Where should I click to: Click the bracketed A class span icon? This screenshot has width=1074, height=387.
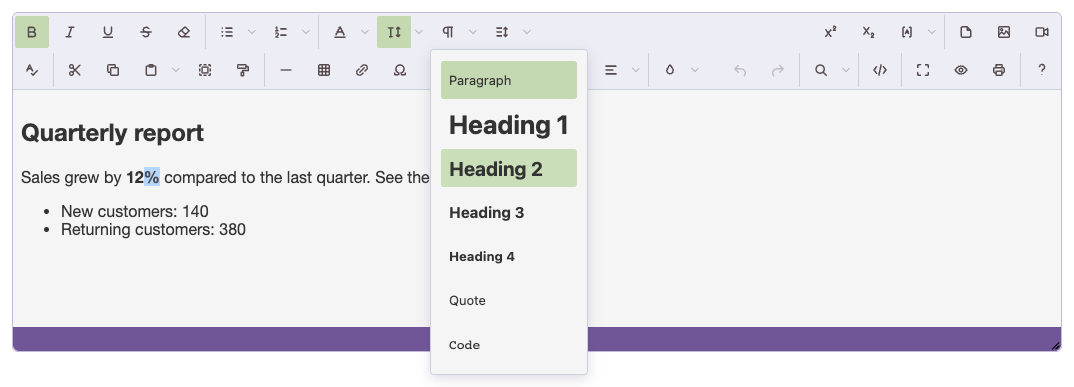(x=907, y=32)
